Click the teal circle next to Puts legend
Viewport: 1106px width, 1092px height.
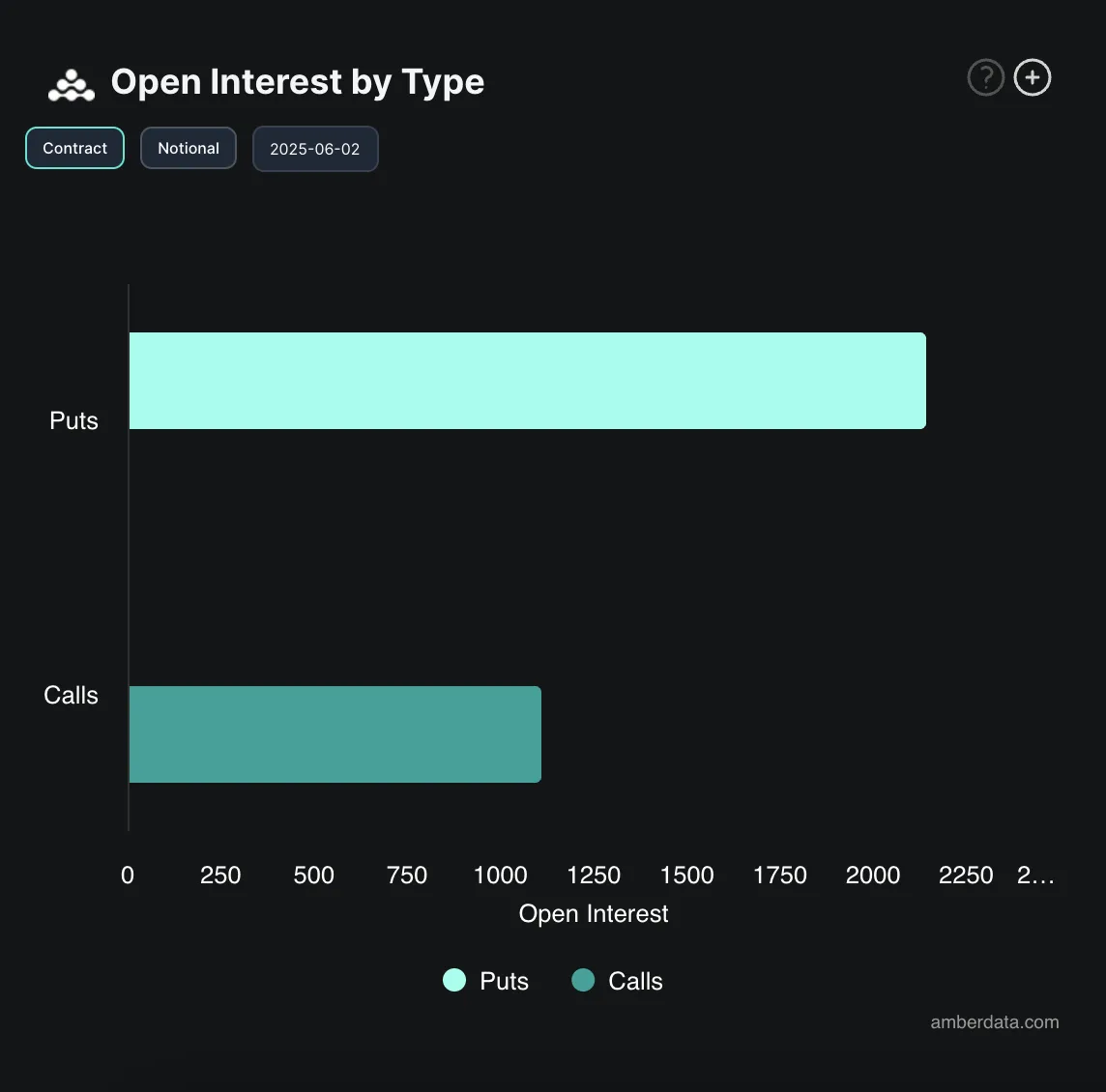(453, 980)
